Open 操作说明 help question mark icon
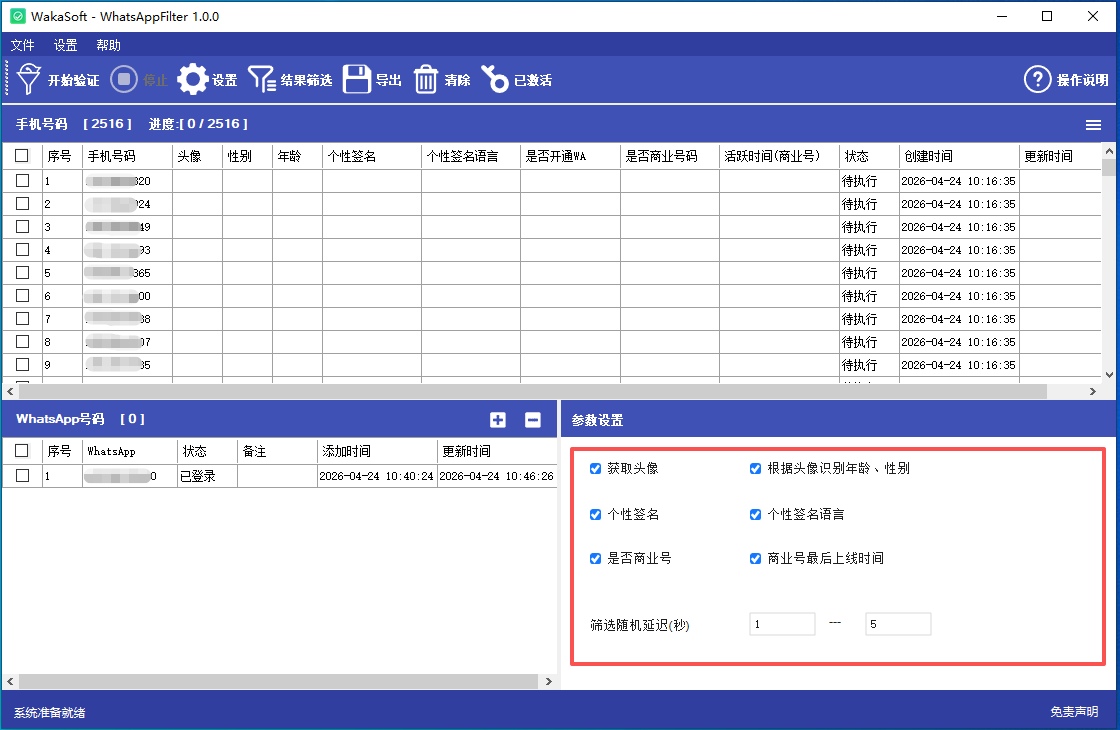Viewport: 1120px width, 730px height. tap(1038, 80)
